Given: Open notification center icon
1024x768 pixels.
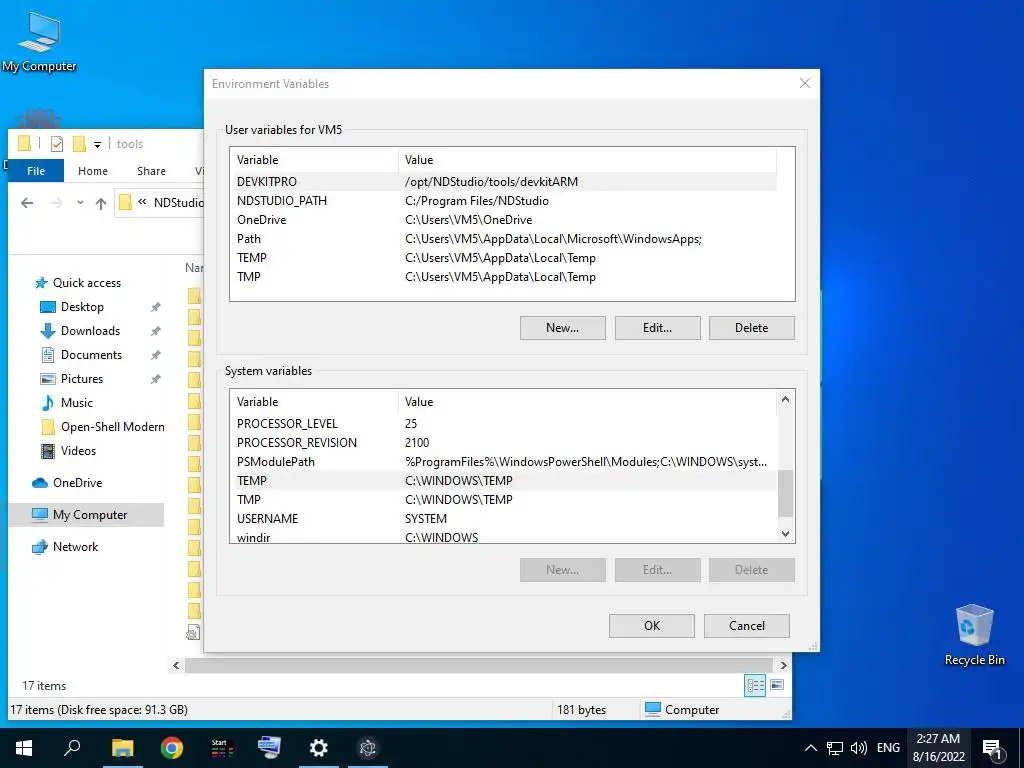Looking at the screenshot, I should (993, 749).
